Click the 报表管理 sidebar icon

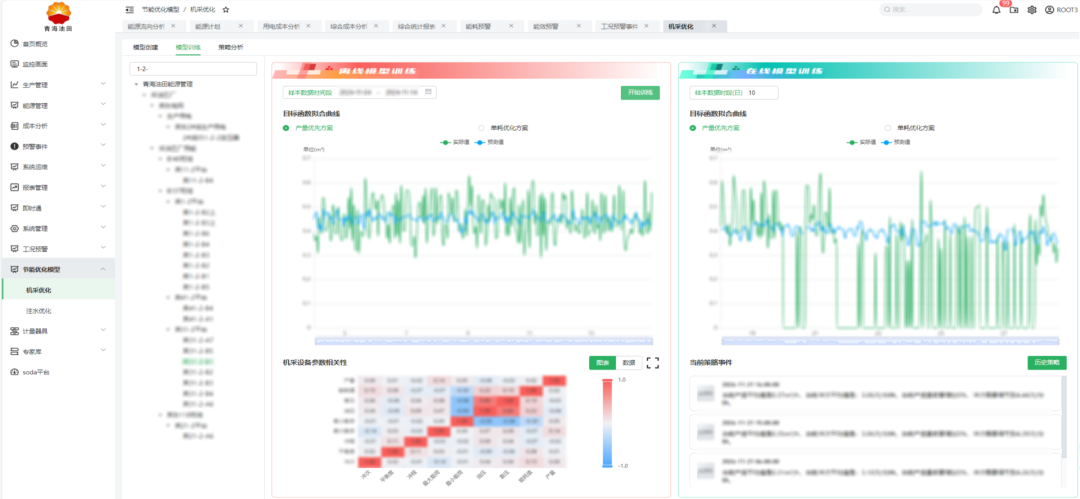[14, 187]
